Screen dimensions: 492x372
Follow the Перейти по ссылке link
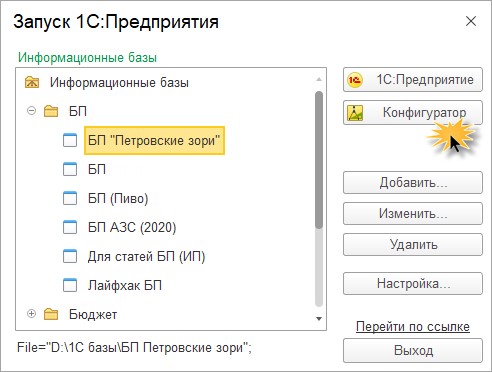click(x=413, y=326)
